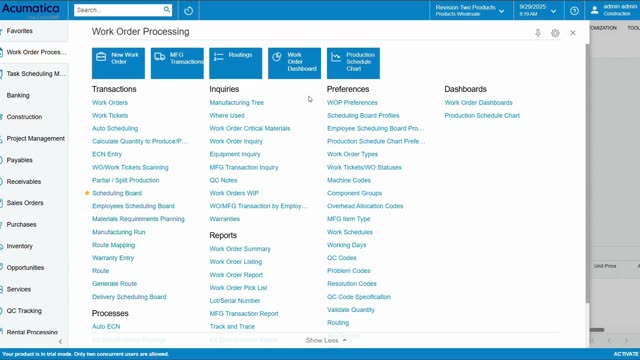Open the Project Management workspace
The image size is (640, 360).
coord(36,139)
